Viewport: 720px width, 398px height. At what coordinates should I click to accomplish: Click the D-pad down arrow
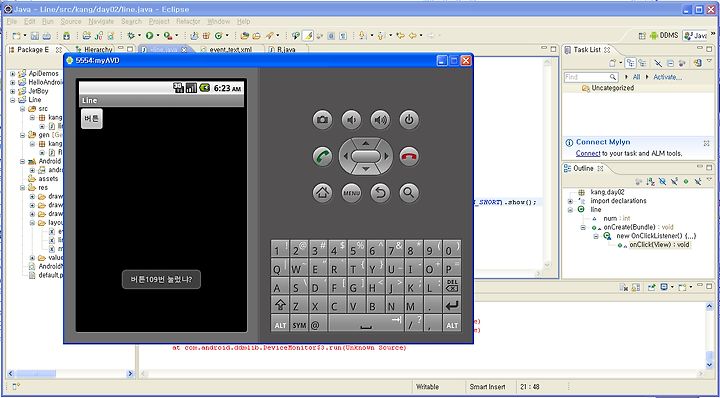(366, 169)
